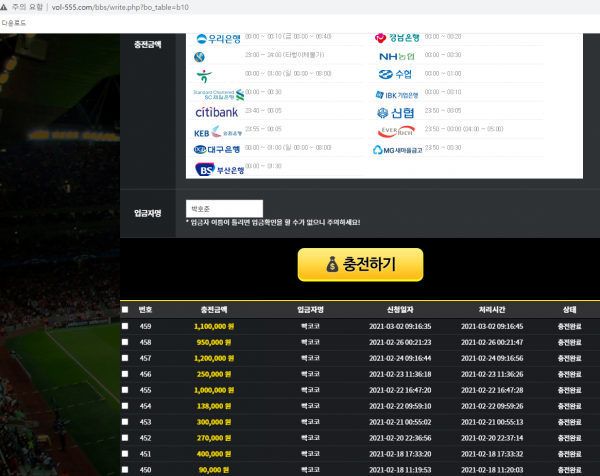Click the BS 부산은행 logo

pyautogui.click(x=219, y=170)
